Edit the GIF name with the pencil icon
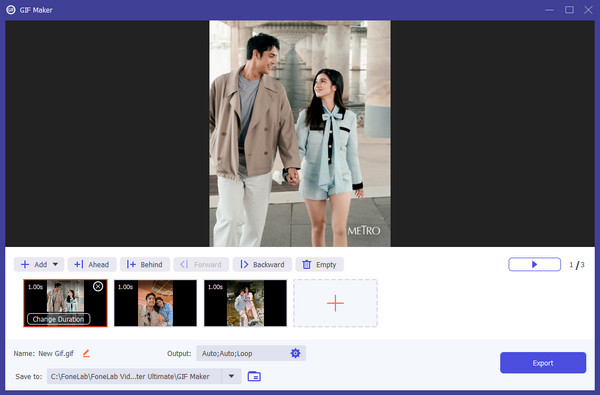 click(x=86, y=353)
